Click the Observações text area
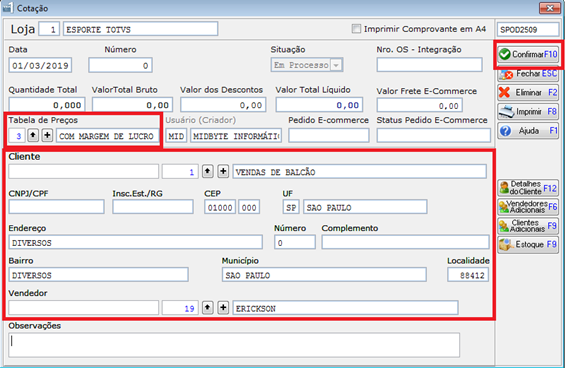Image resolution: width=566 pixels, height=368 pixels. [234, 345]
